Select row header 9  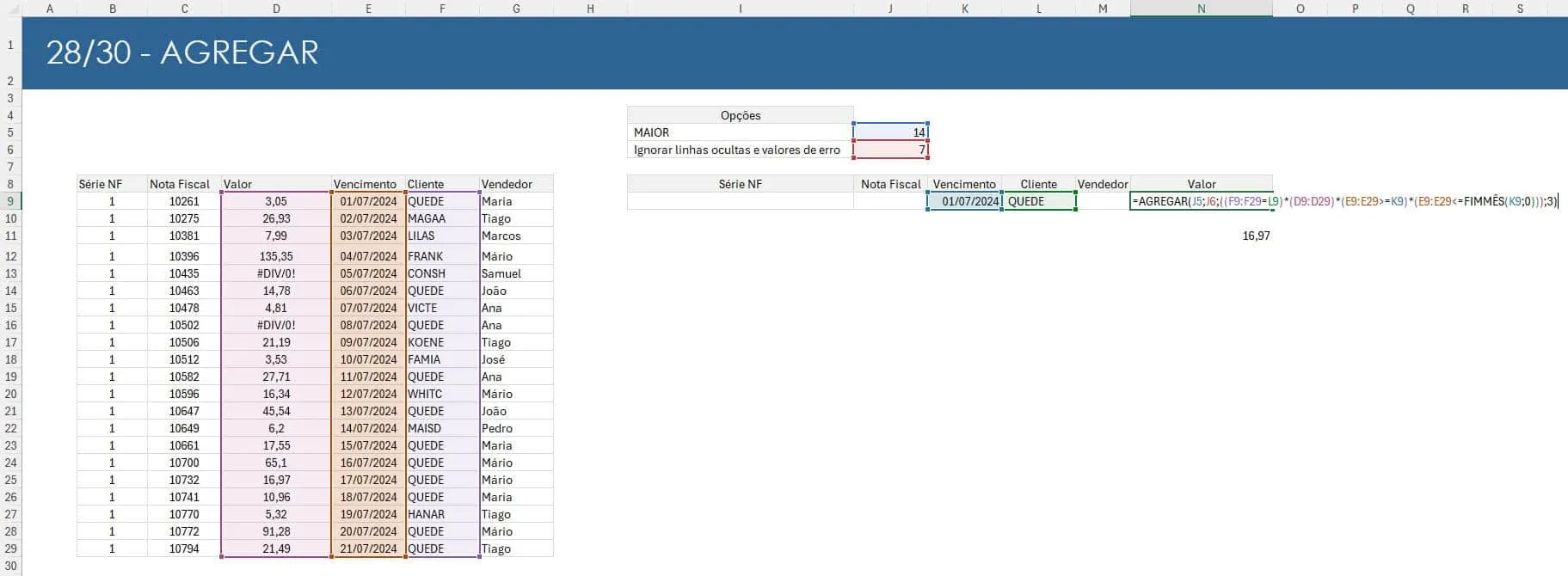click(x=11, y=201)
